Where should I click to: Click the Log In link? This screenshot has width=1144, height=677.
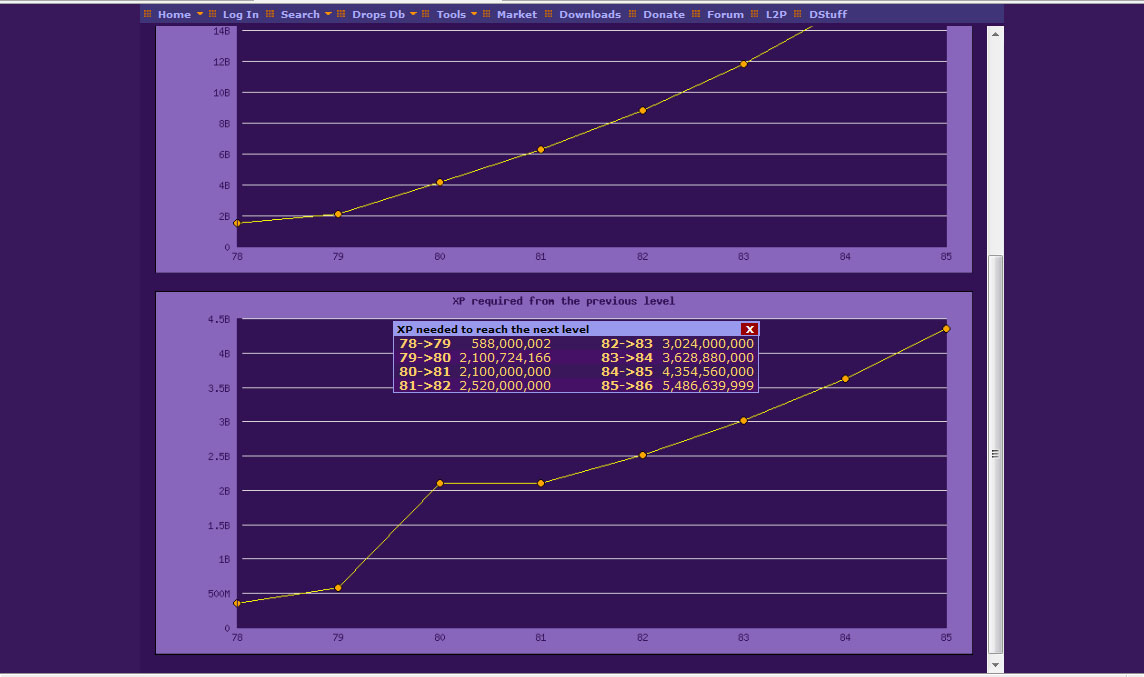[240, 14]
